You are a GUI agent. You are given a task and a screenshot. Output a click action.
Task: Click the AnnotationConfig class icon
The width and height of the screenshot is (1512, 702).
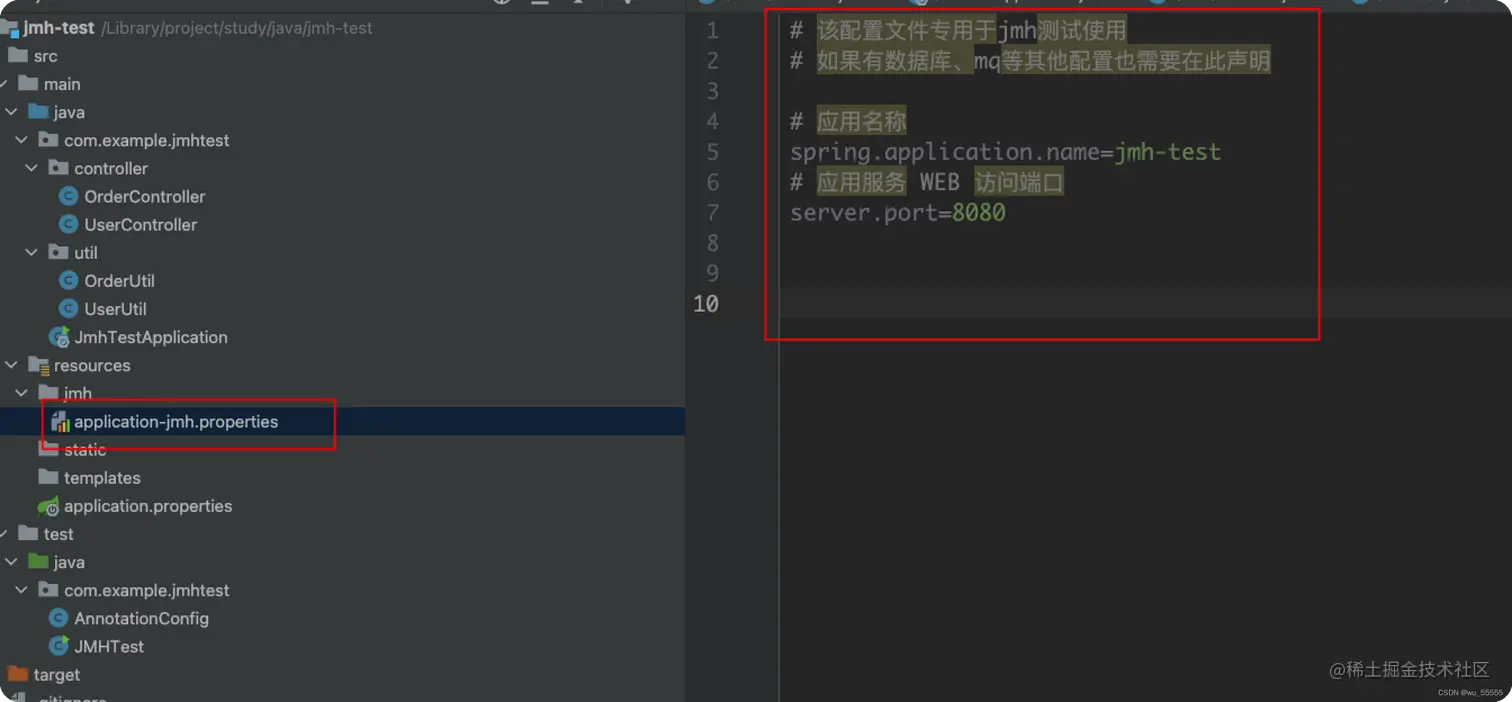59,618
